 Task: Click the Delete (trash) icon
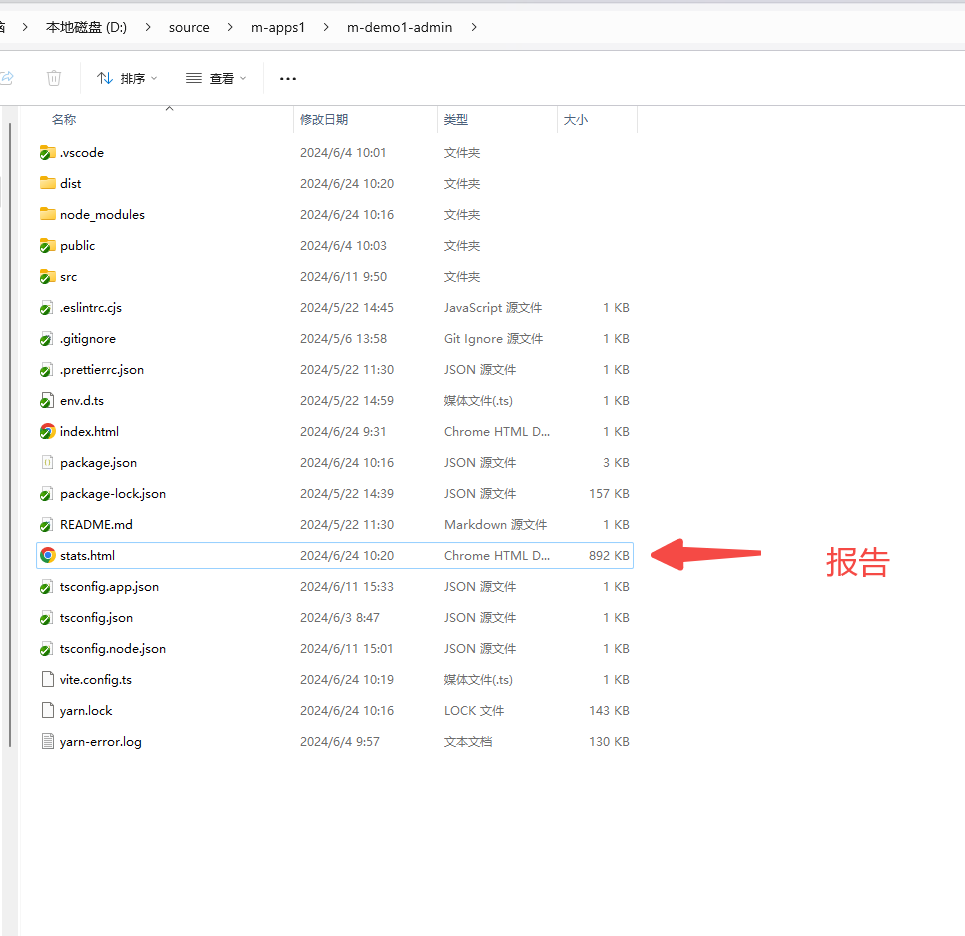[x=54, y=77]
